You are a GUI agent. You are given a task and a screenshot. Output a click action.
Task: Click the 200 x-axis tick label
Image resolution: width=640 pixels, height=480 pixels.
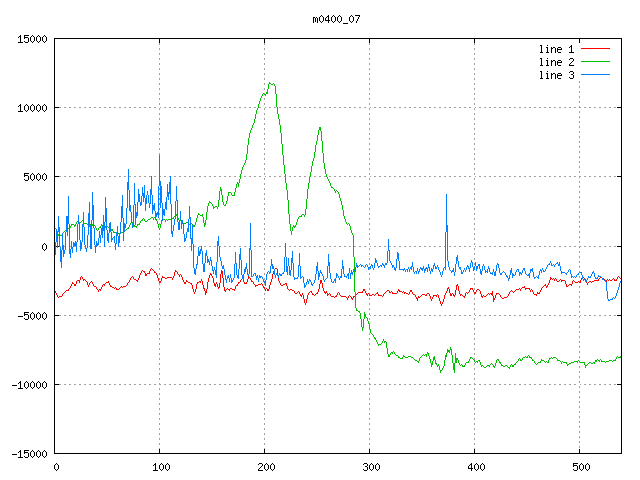pos(265,466)
